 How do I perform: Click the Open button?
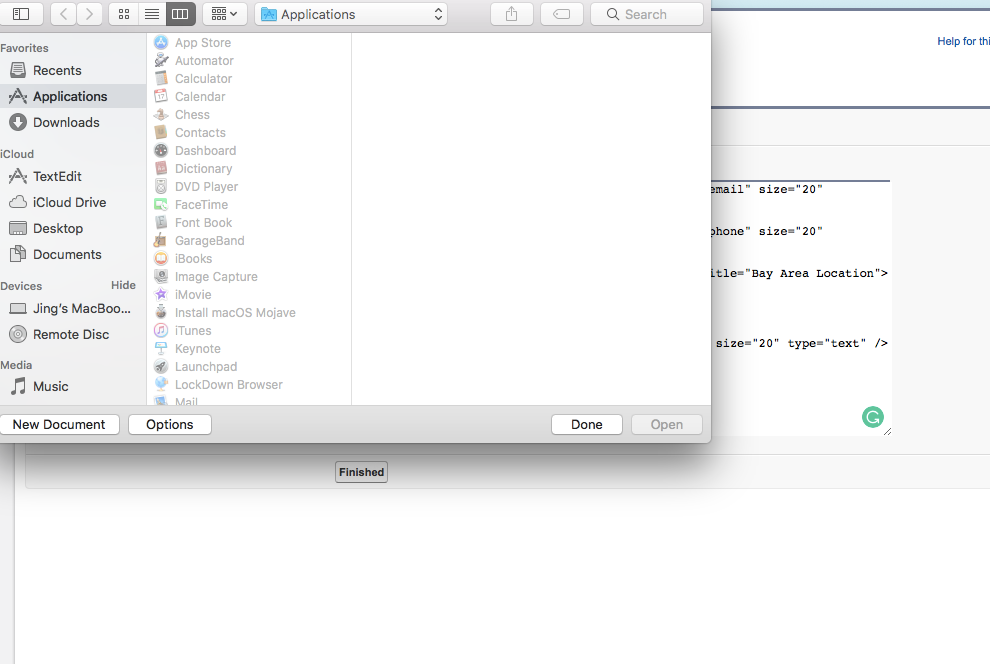coord(667,424)
